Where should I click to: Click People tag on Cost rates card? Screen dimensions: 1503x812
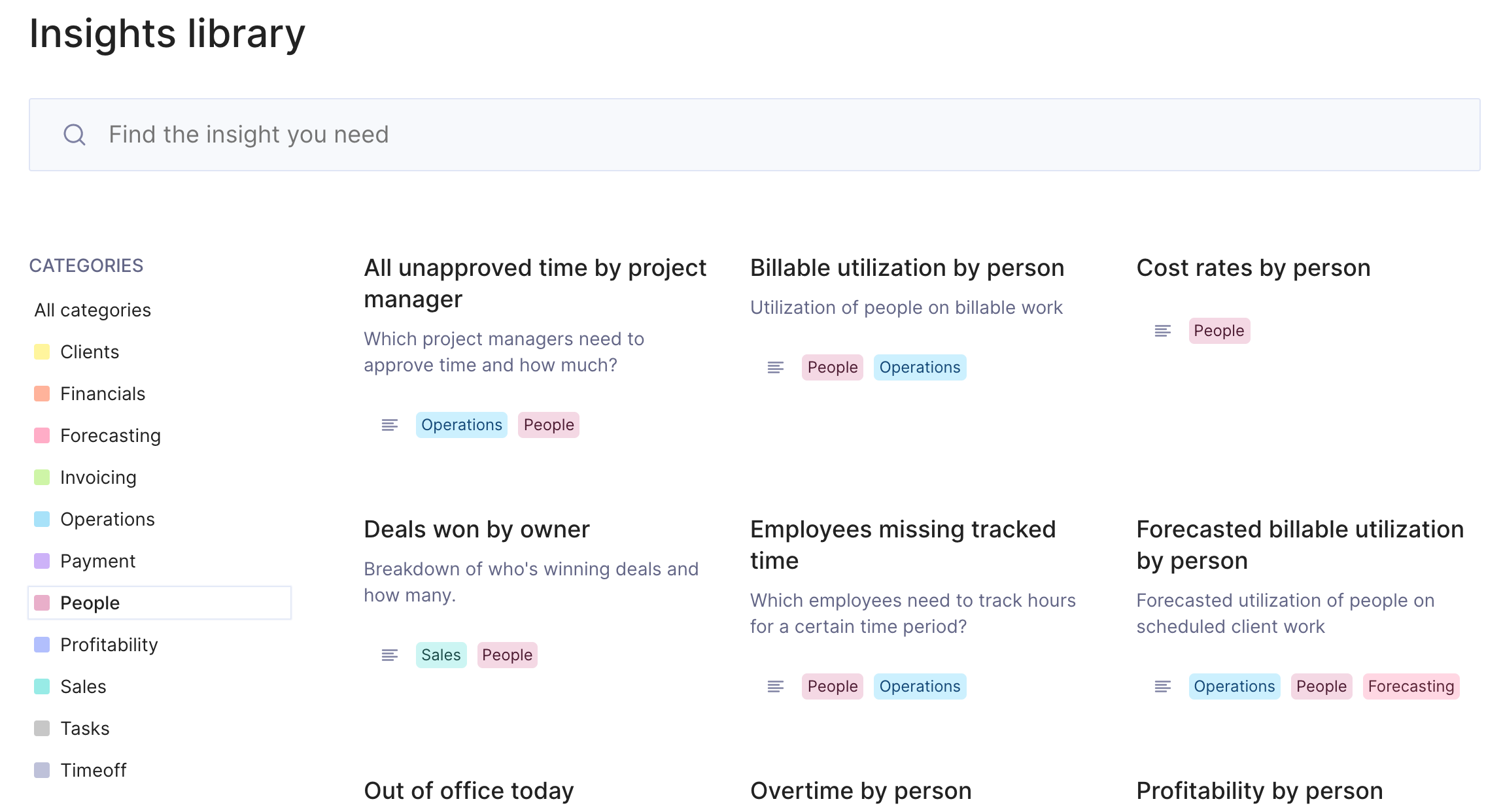[x=1219, y=331]
